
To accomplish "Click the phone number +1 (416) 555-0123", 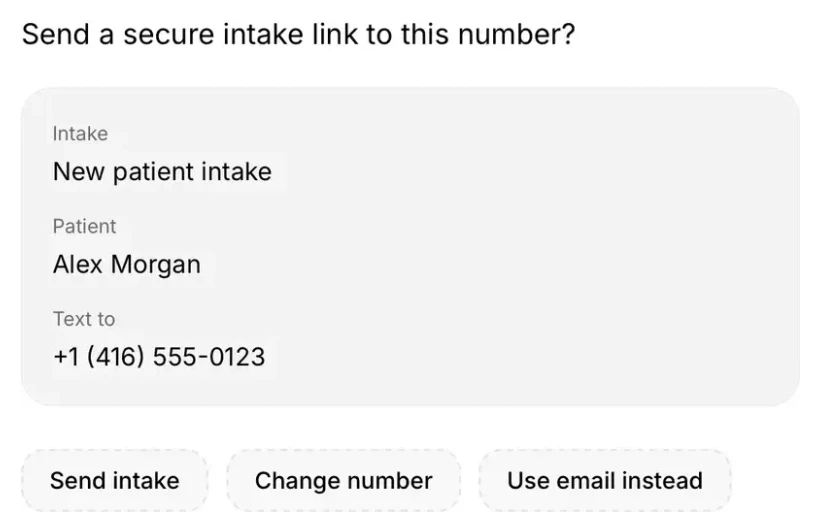I will pyautogui.click(x=159, y=357).
